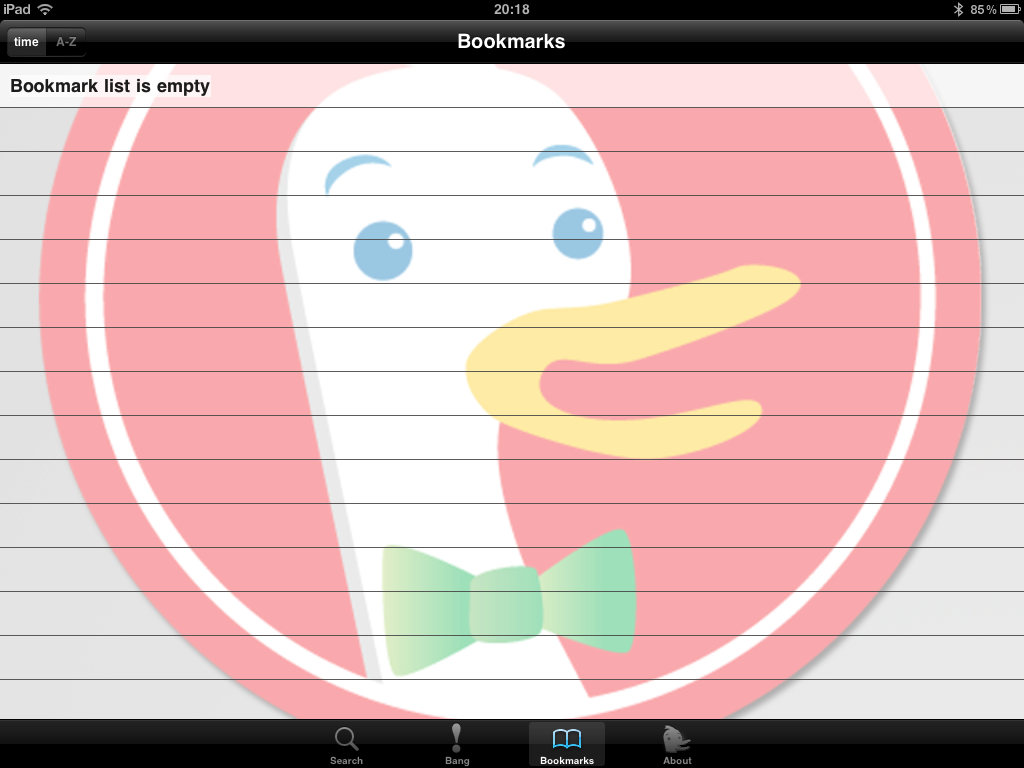The width and height of the screenshot is (1024, 768).
Task: Tap the Bookmarks title in header bar
Action: point(511,42)
